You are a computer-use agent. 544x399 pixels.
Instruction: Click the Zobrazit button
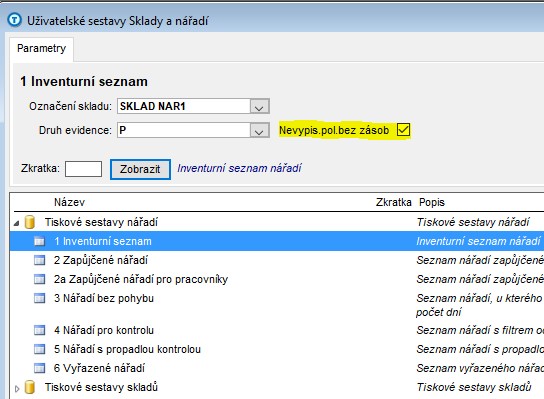(x=140, y=169)
